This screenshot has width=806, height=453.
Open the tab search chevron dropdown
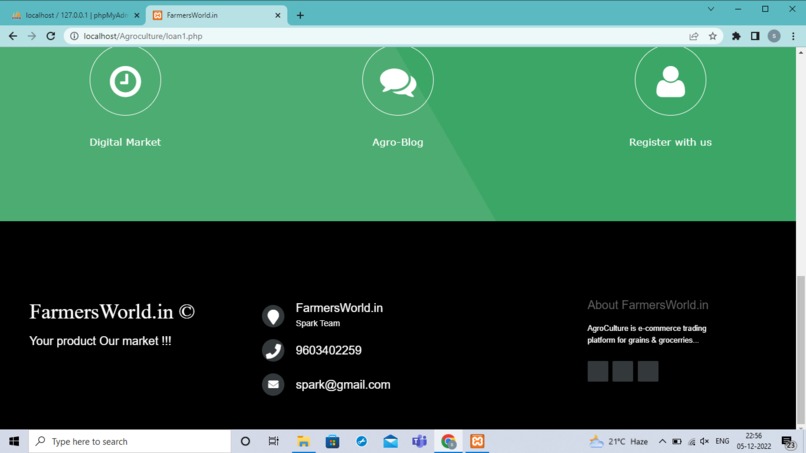point(711,9)
